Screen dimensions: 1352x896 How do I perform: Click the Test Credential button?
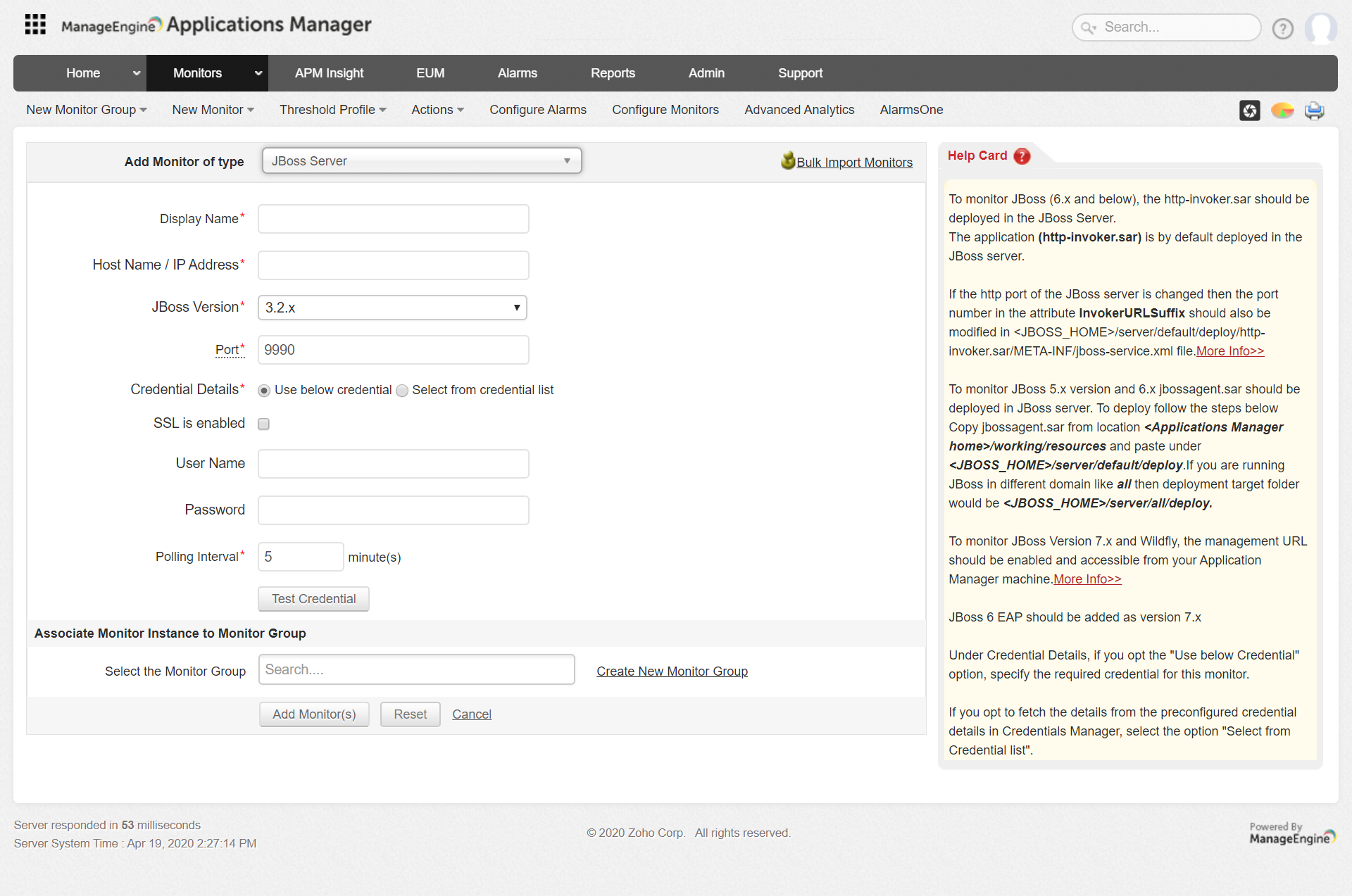point(313,599)
